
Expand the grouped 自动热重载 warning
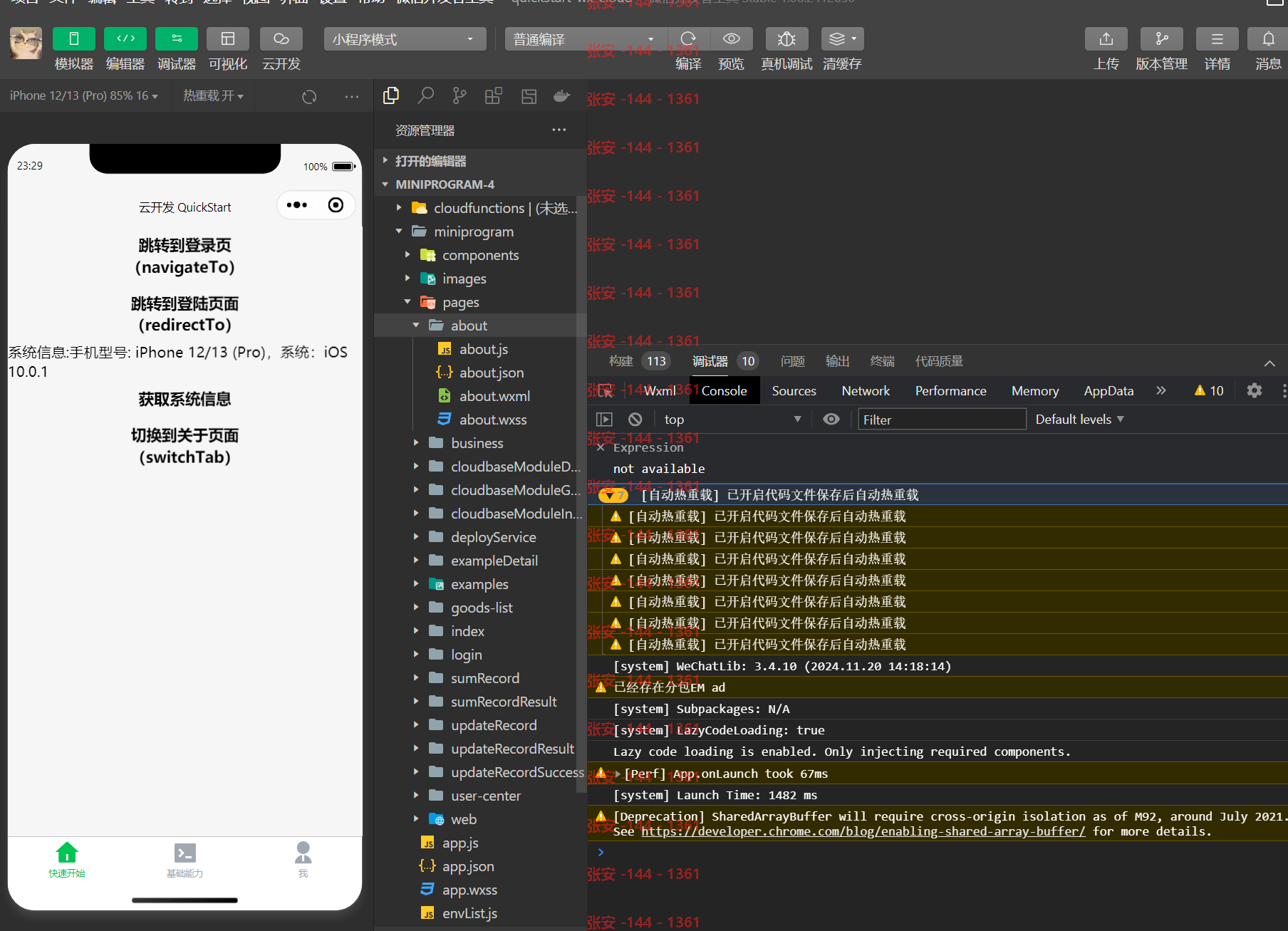pyautogui.click(x=613, y=495)
